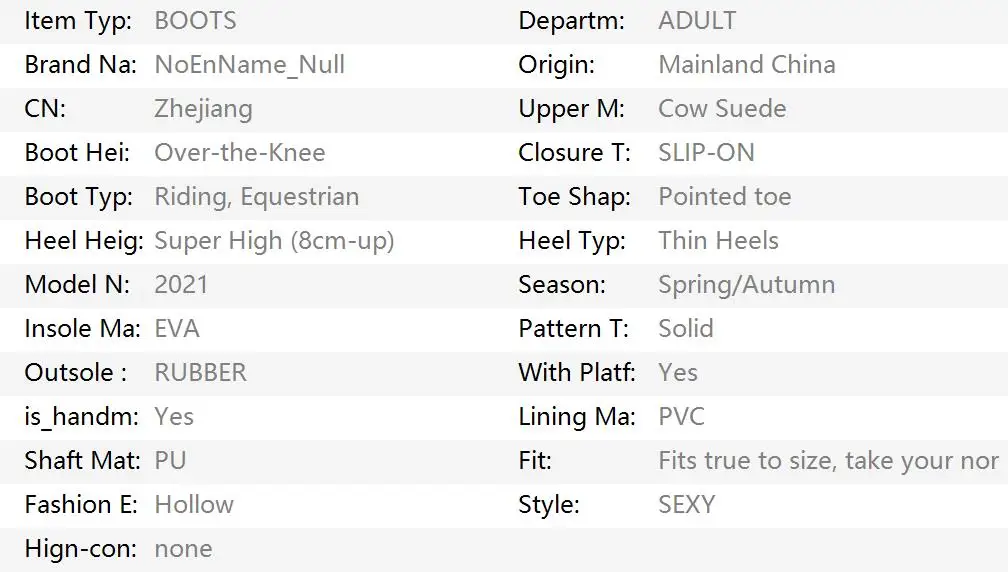Click the ADULT department value
This screenshot has height=572, width=1008.
click(697, 20)
